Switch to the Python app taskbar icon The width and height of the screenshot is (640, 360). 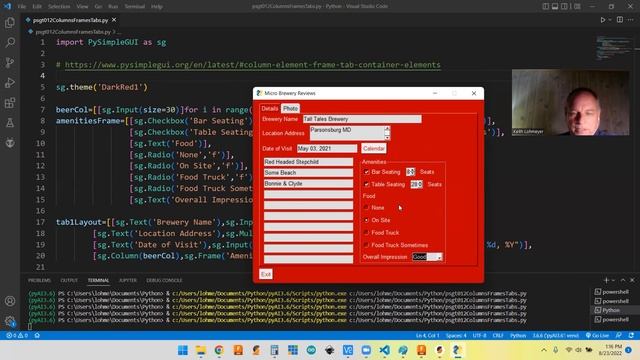pos(458,350)
